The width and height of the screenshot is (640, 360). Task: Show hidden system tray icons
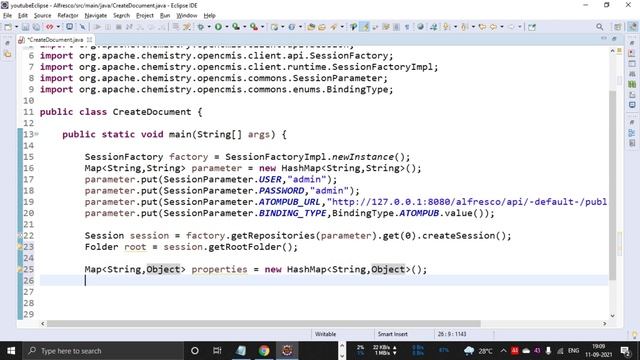(503, 351)
